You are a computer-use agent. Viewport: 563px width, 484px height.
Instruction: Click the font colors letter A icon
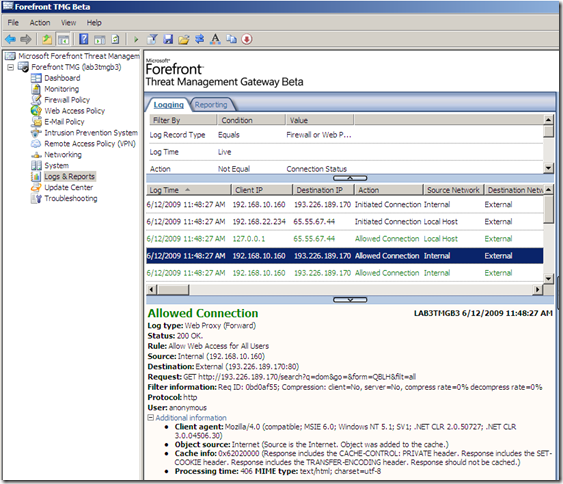click(215, 39)
